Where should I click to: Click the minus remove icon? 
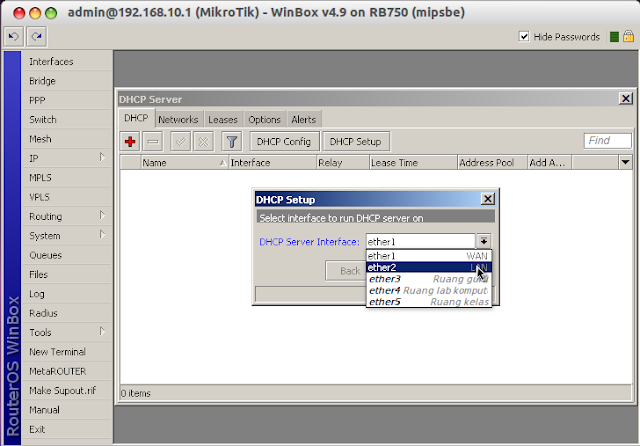pos(153,142)
